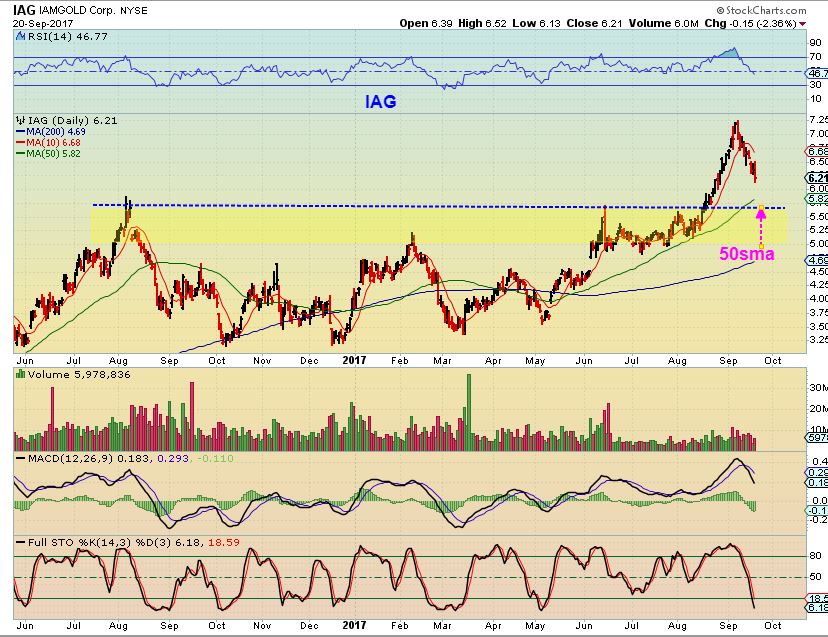Click the Open 6.39 value

coord(426,23)
